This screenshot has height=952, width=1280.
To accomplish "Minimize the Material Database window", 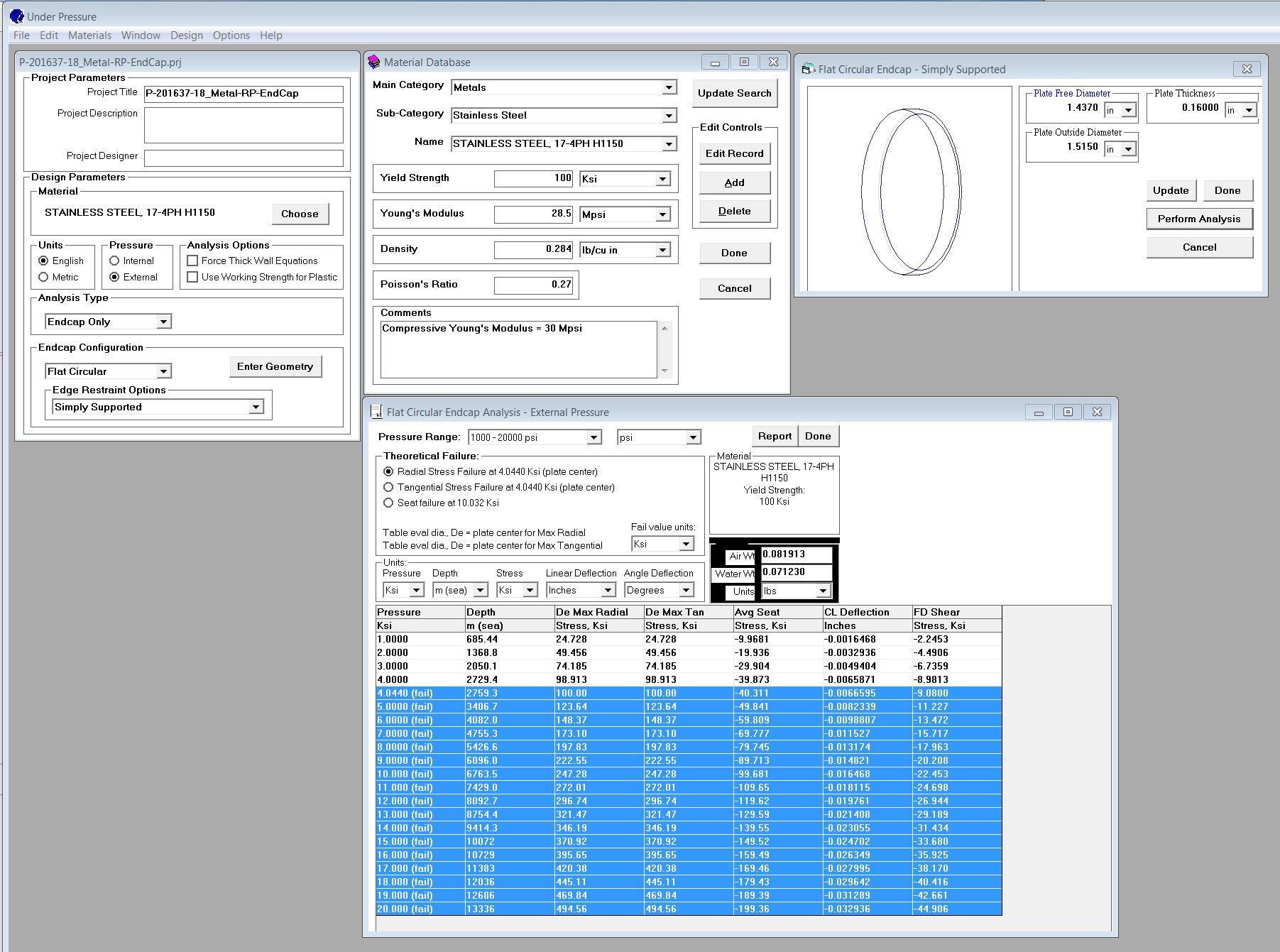I will (x=715, y=62).
